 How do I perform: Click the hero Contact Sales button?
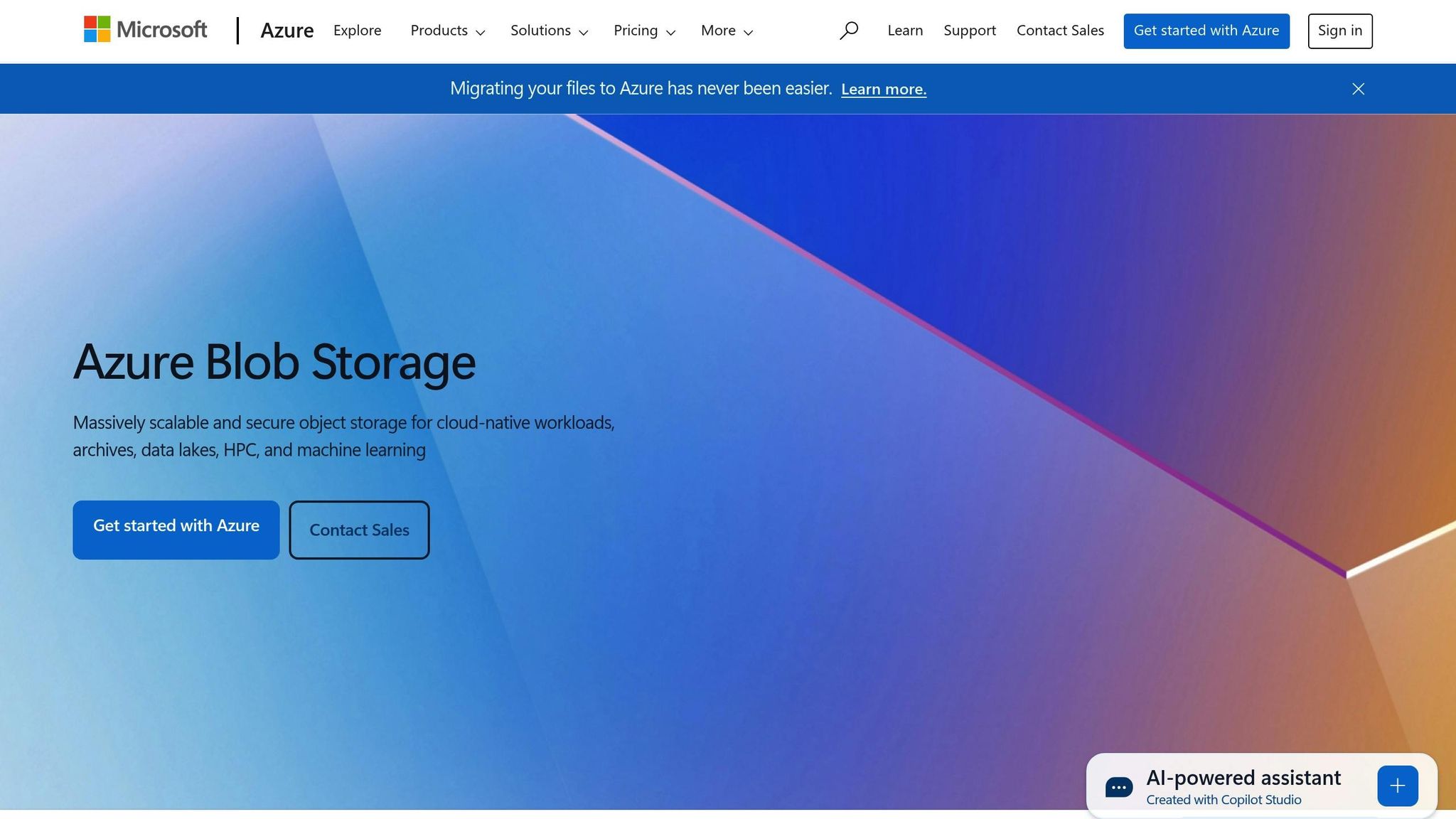359,530
